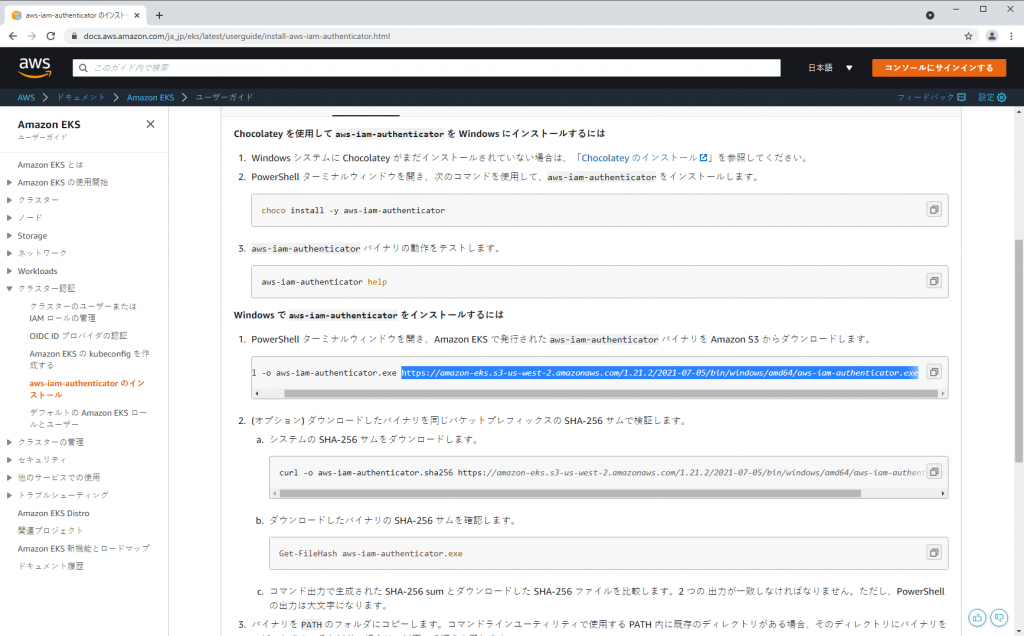This screenshot has width=1024, height=636.
Task: Click the page vertical scrollbar
Action: [1019, 351]
